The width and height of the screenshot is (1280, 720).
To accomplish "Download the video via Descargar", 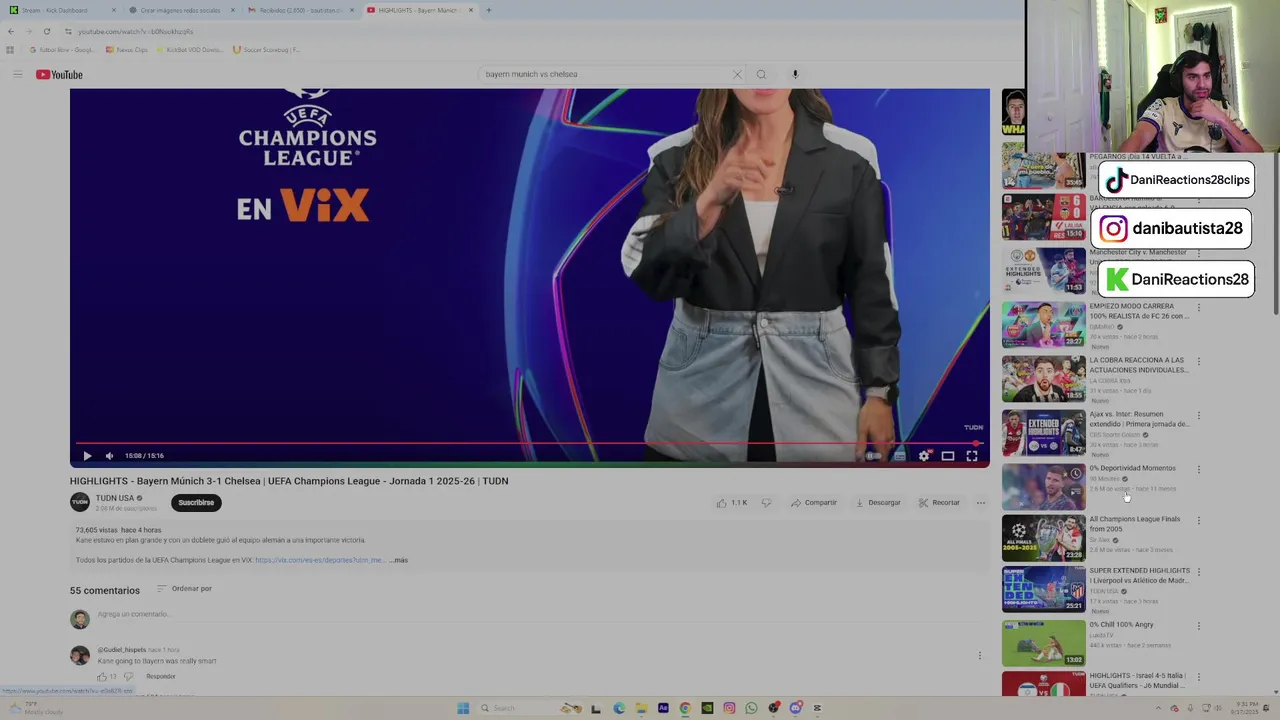I will (x=878, y=503).
